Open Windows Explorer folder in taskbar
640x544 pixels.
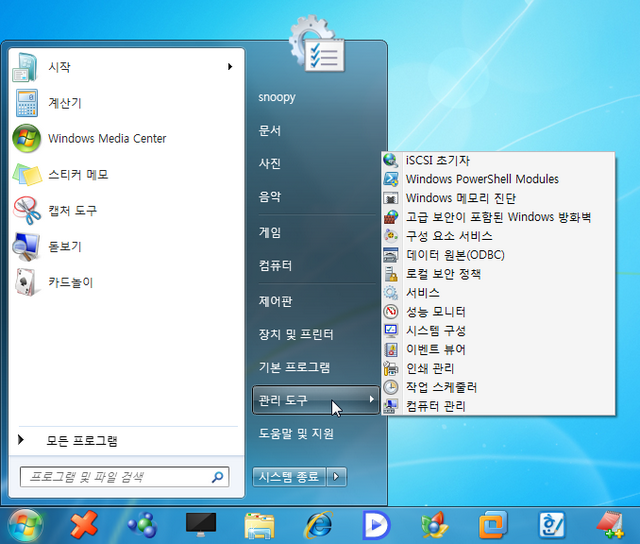click(260, 526)
